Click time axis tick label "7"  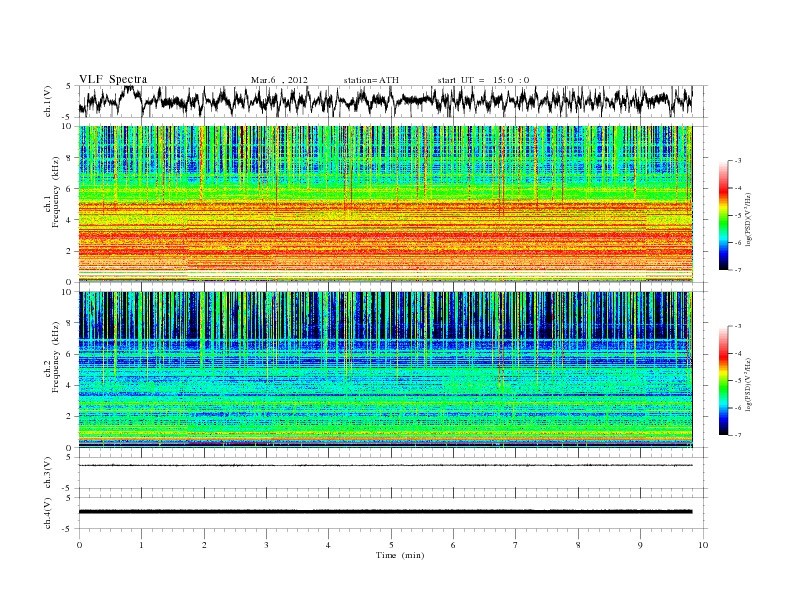(x=515, y=545)
